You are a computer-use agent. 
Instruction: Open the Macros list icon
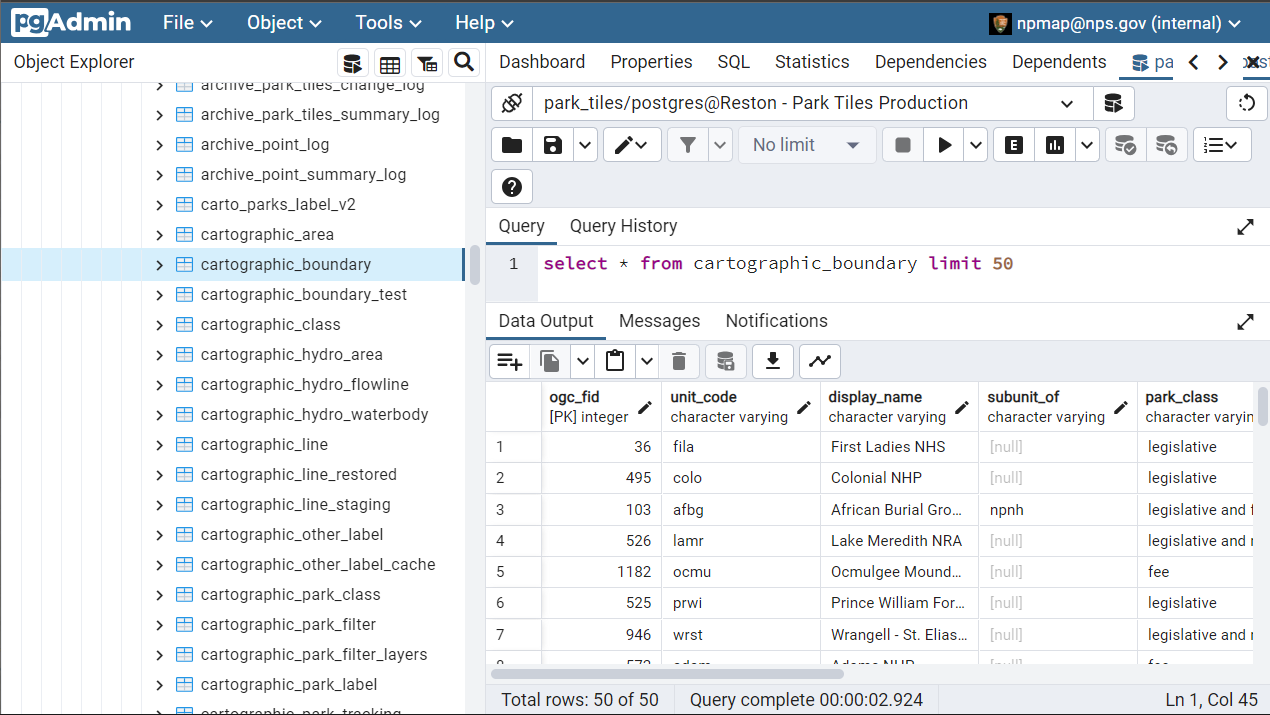[x=1222, y=145]
